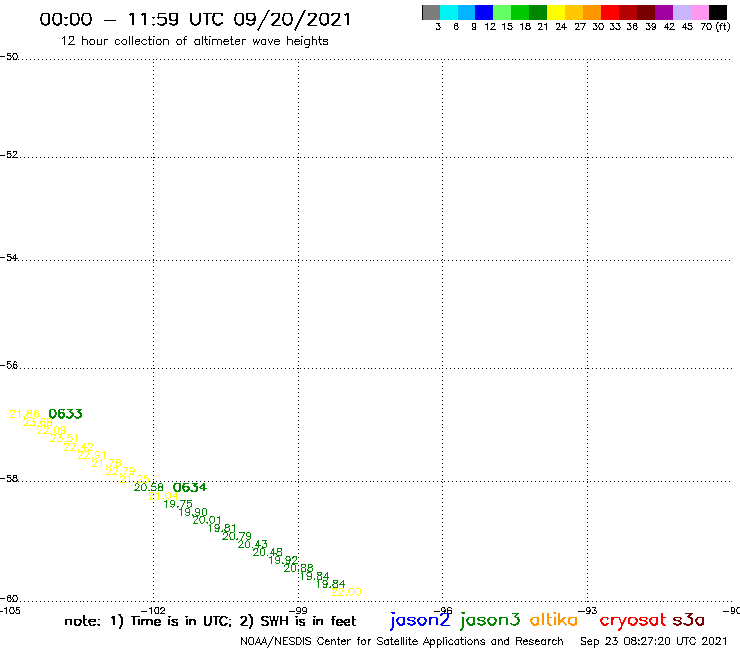Click the reading '21.78'
740x650 pixels.
pyautogui.click(x=107, y=464)
